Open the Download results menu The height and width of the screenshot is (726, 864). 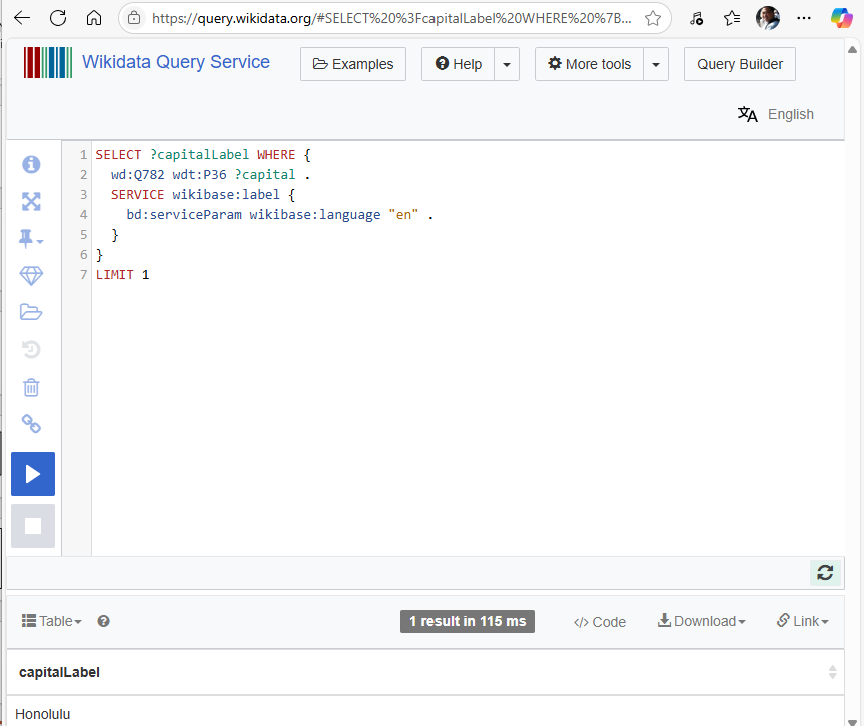[x=701, y=621]
